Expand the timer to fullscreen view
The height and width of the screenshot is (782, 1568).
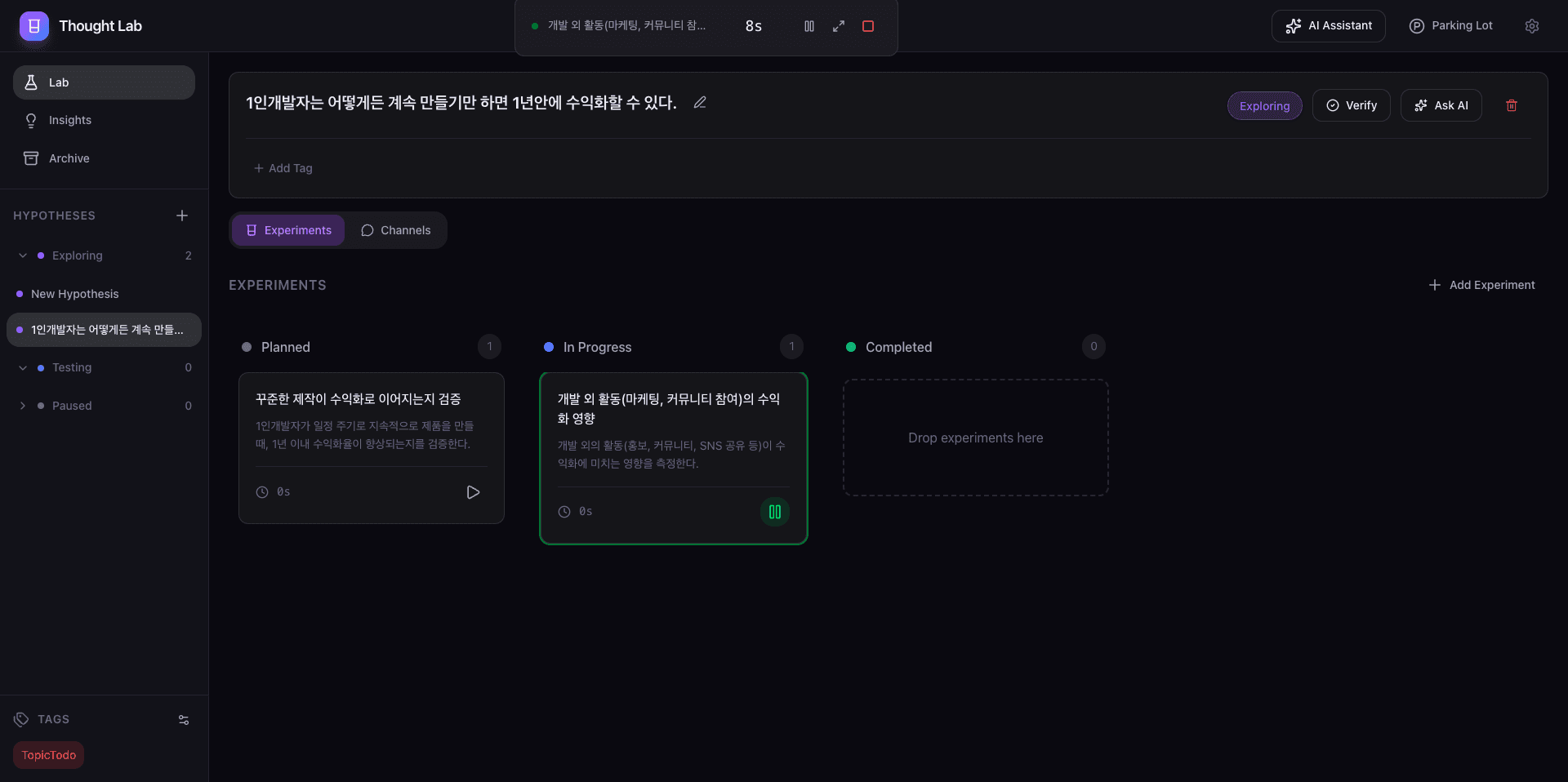tap(838, 25)
